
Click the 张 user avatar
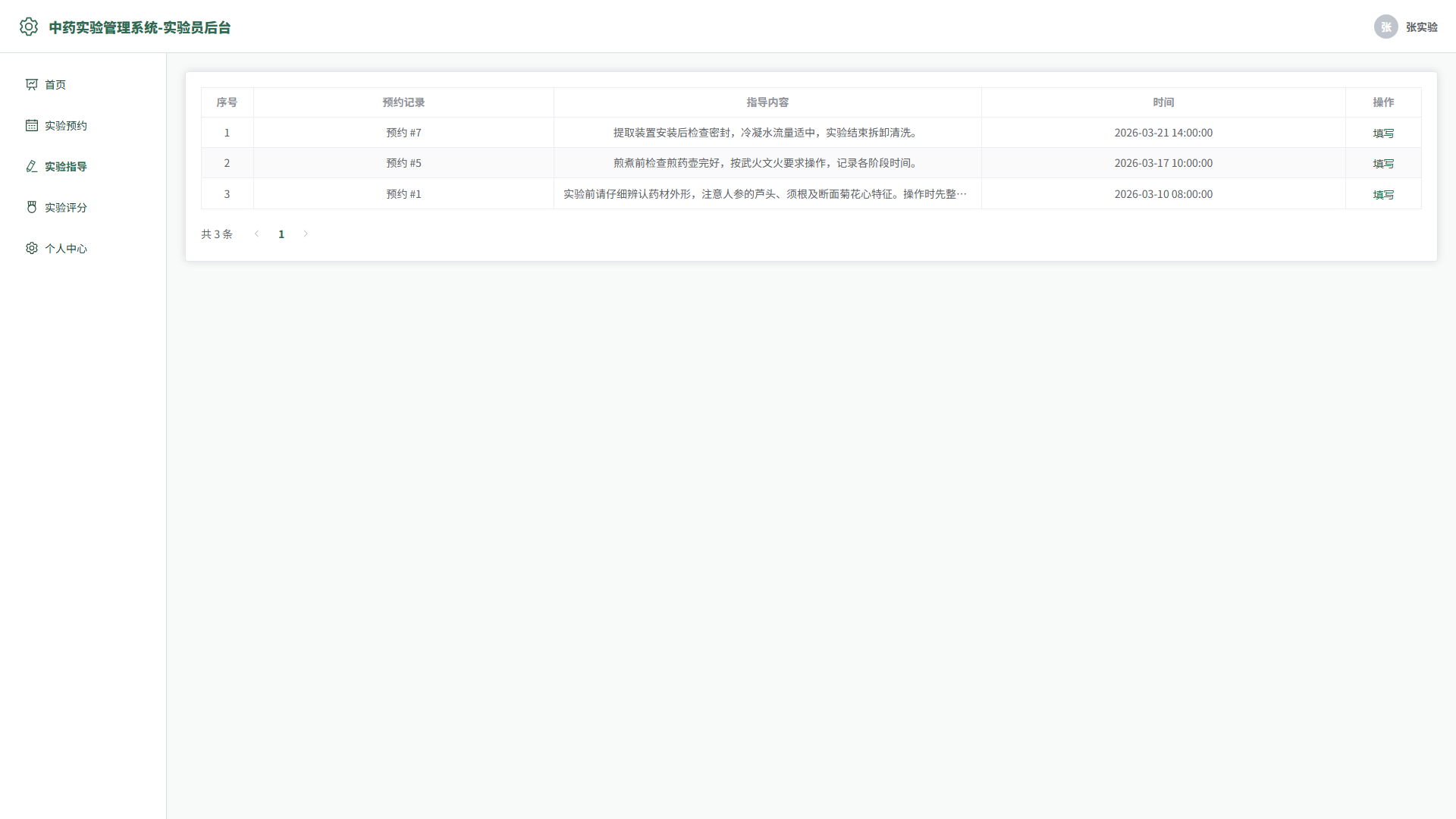pyautogui.click(x=1386, y=27)
